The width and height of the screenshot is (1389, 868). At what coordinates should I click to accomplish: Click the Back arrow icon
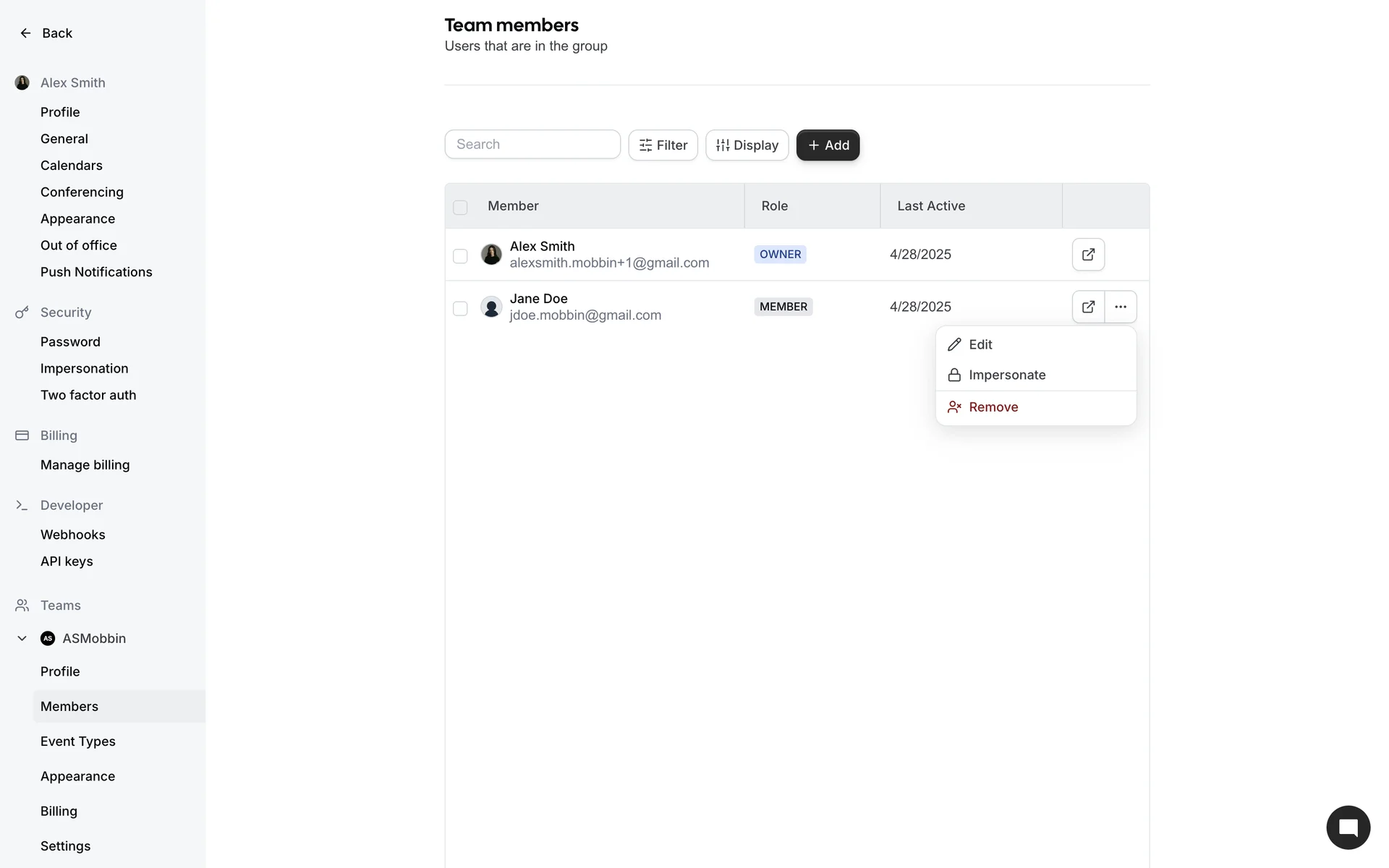tap(25, 33)
